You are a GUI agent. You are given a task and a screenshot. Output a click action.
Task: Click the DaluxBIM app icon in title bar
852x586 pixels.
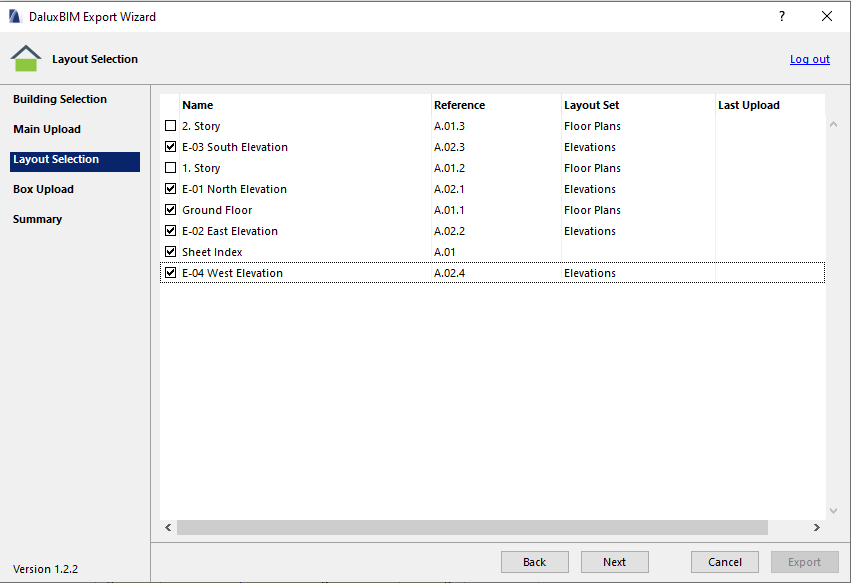(14, 17)
